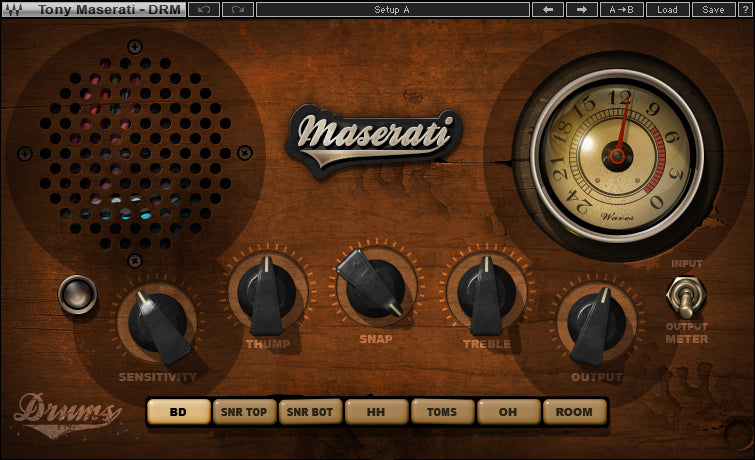Click the undo arrow in the toolbar

pos(204,10)
